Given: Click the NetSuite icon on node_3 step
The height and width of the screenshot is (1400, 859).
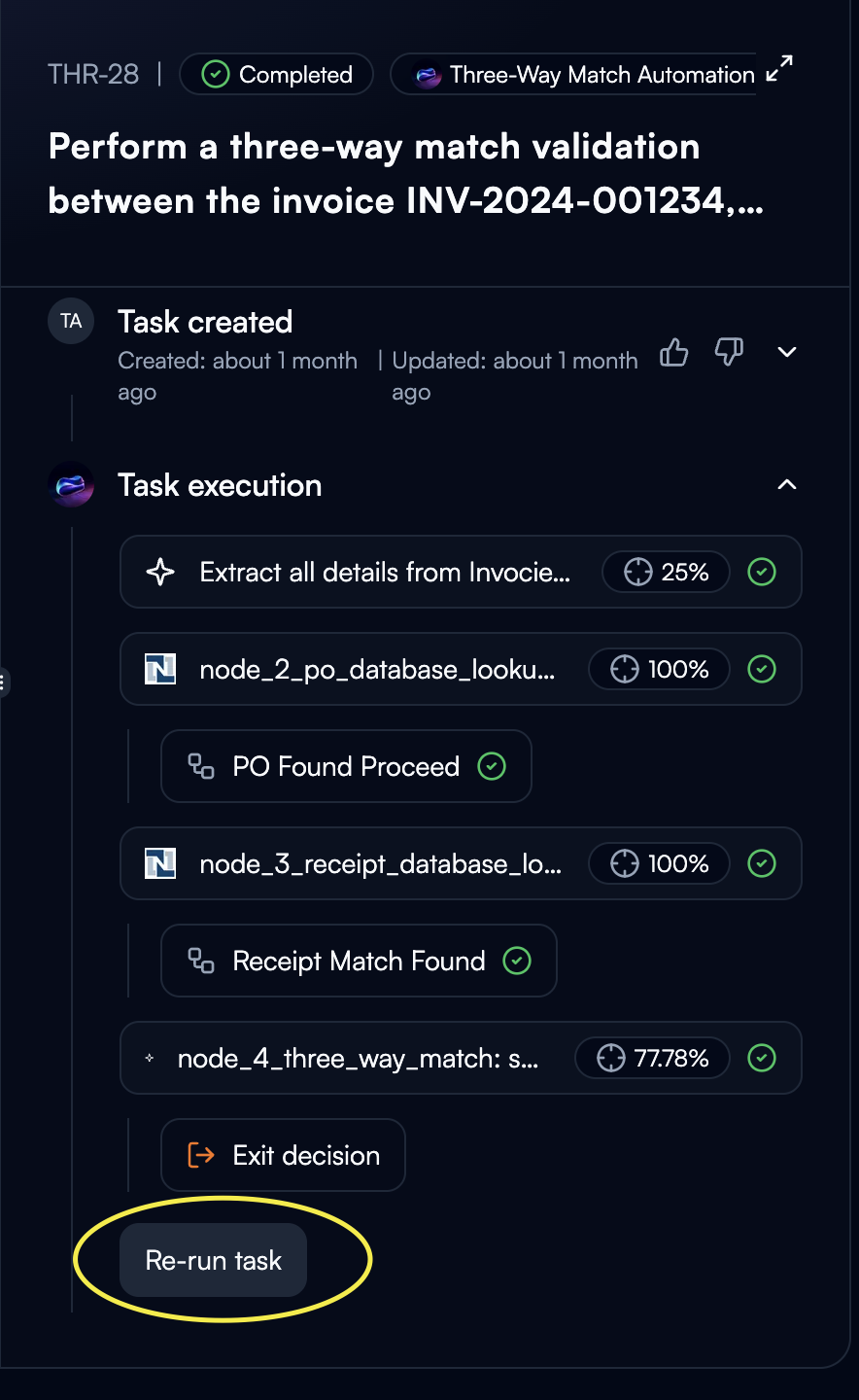Looking at the screenshot, I should click(x=160, y=863).
